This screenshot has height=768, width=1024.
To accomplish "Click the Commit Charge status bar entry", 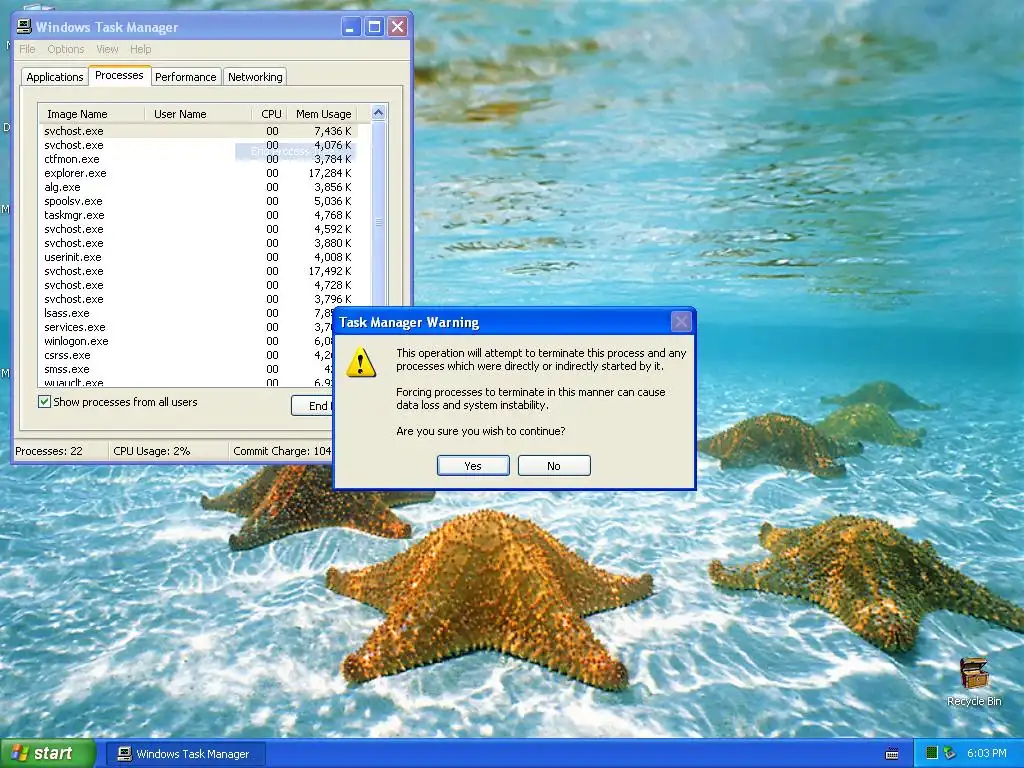I will point(281,451).
